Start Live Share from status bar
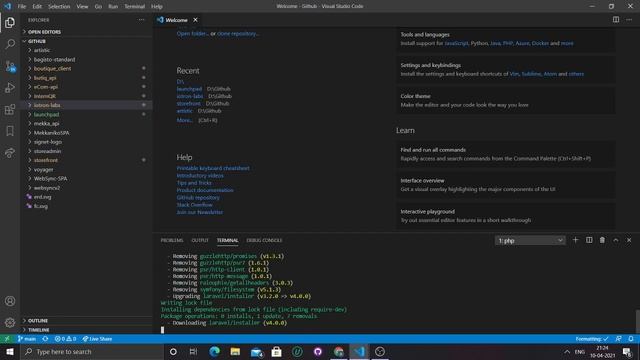 point(97,339)
